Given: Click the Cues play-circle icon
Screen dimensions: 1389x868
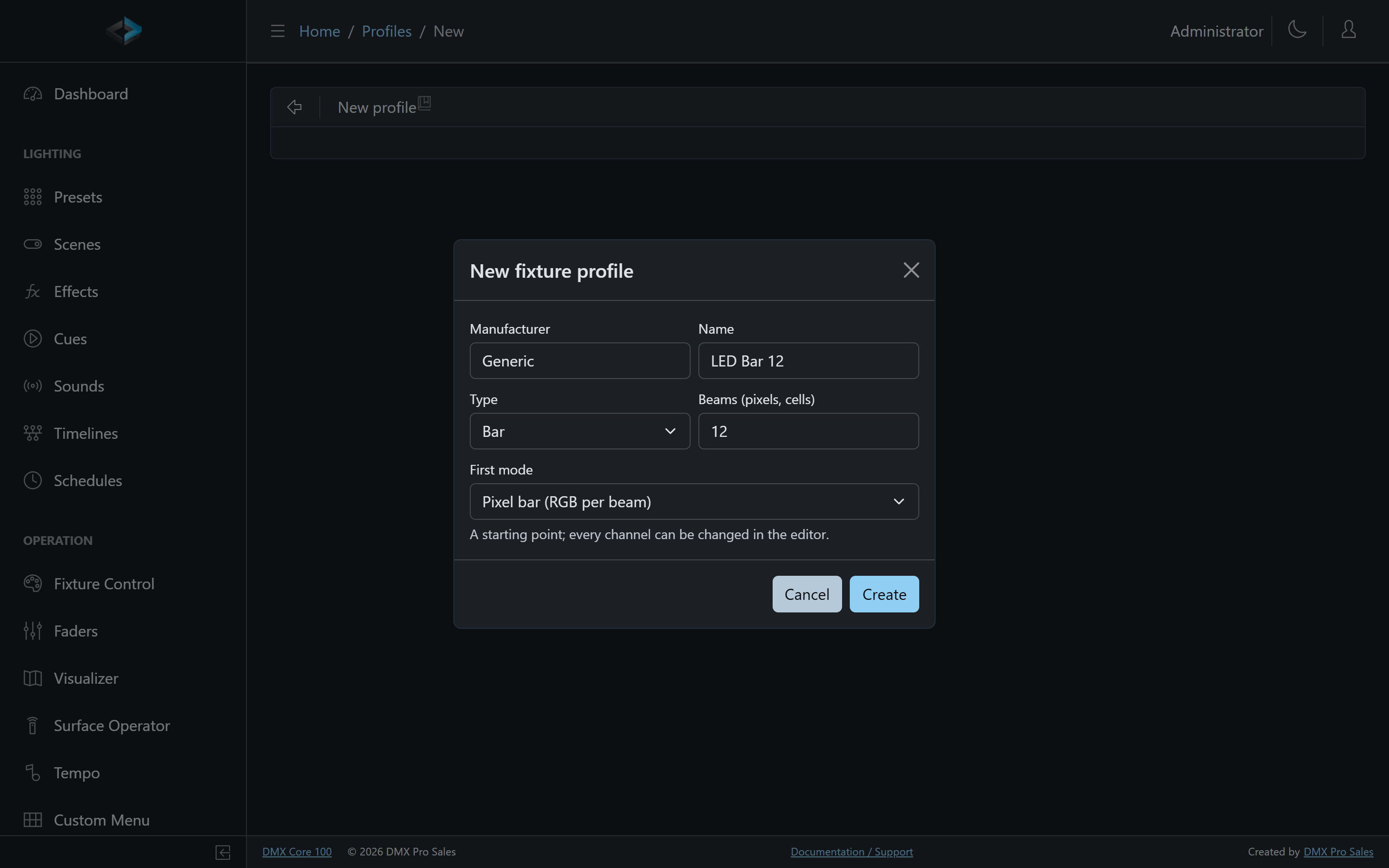Looking at the screenshot, I should [x=33, y=339].
